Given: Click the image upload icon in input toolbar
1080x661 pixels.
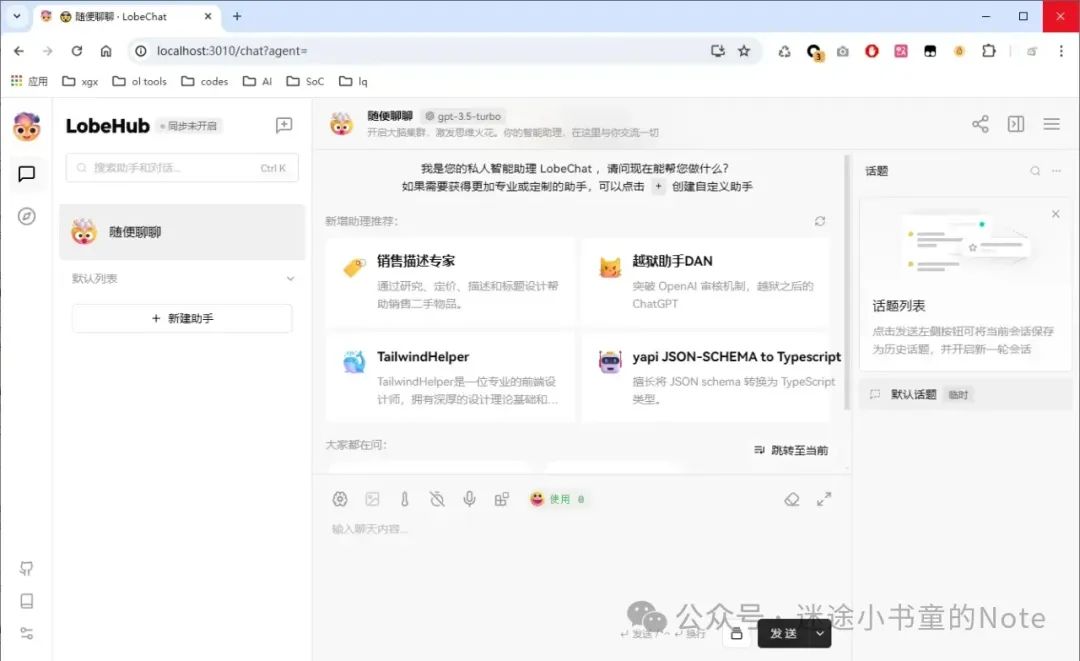Looking at the screenshot, I should click(372, 499).
